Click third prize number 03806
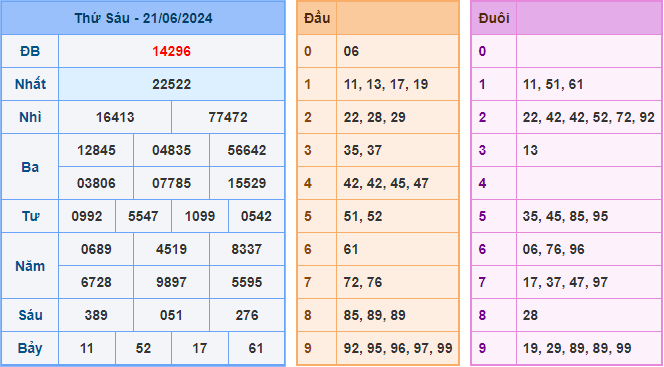Viewport: 664px width, 367px height. click(96, 183)
